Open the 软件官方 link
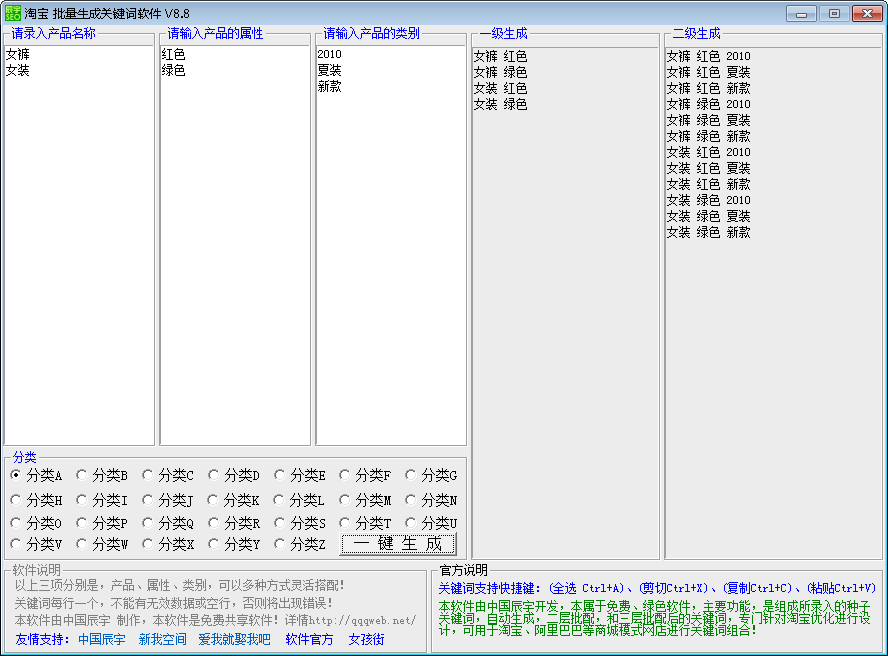 coord(309,640)
